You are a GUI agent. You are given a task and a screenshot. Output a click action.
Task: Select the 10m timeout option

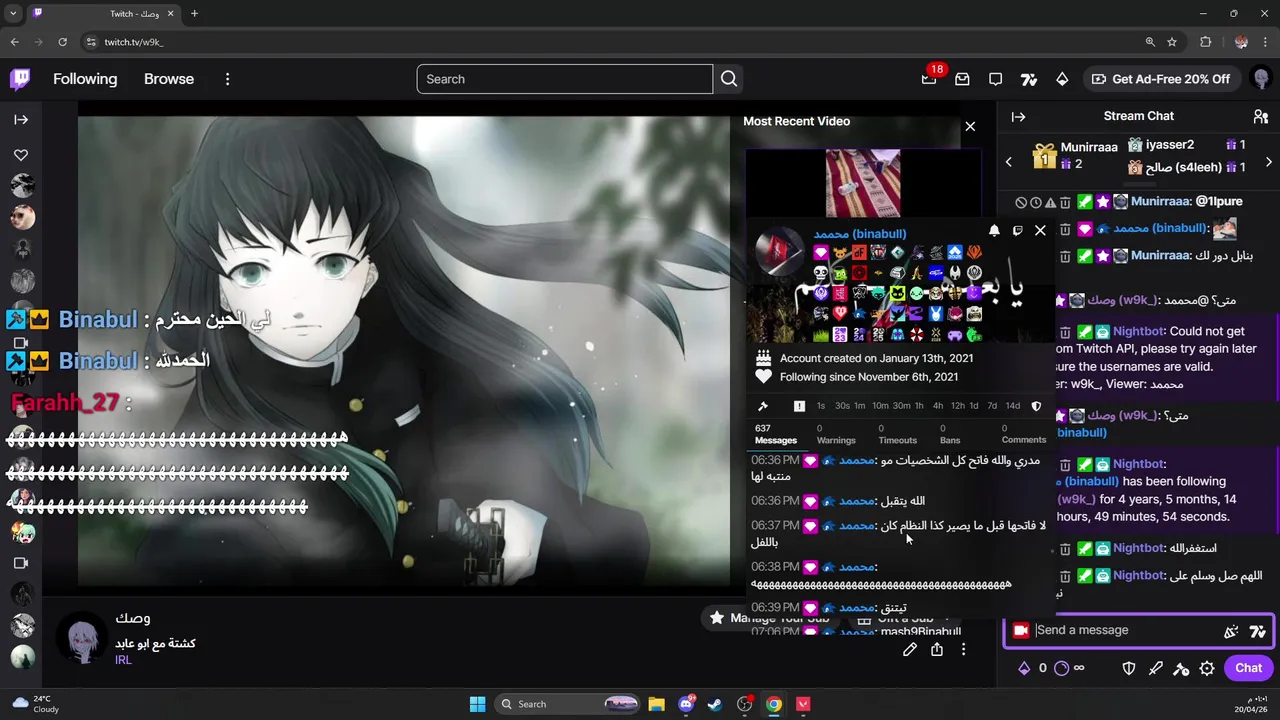pyautogui.click(x=880, y=406)
